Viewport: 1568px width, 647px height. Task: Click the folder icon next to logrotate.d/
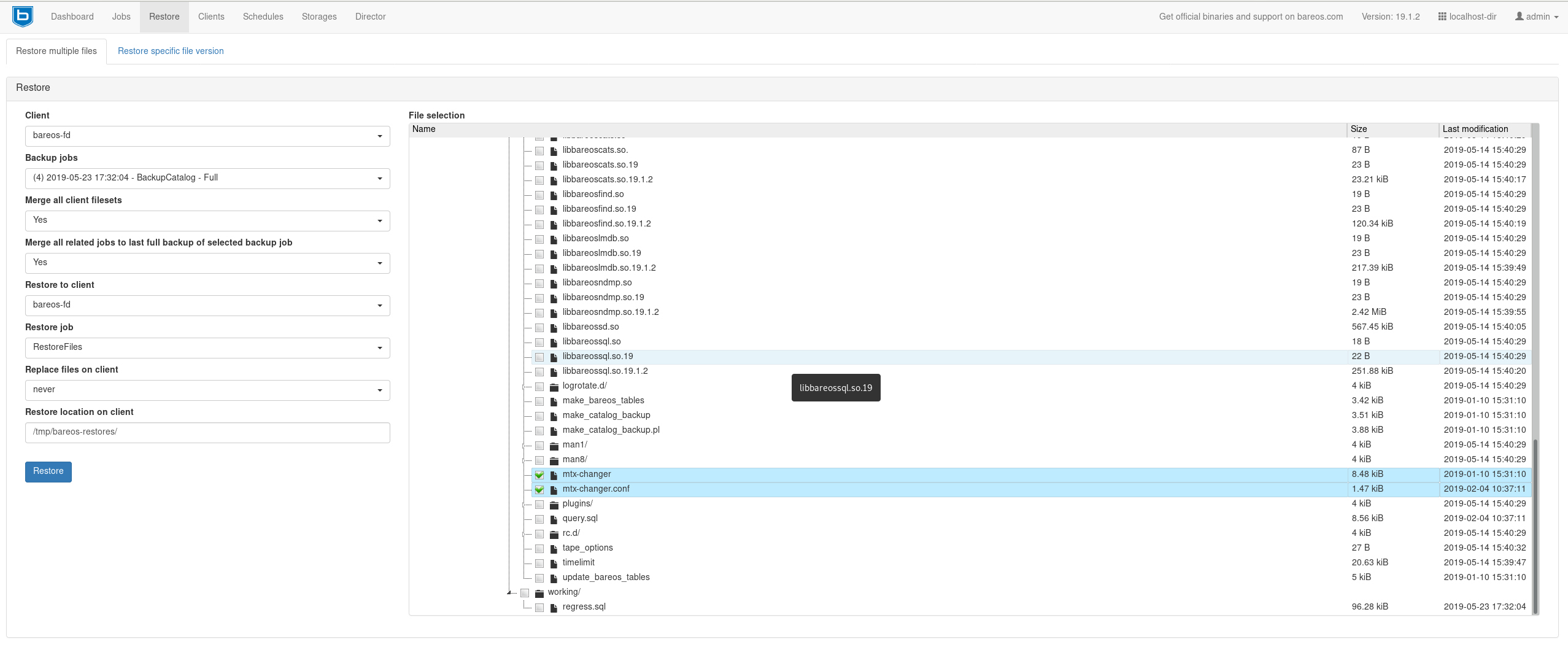(x=554, y=386)
